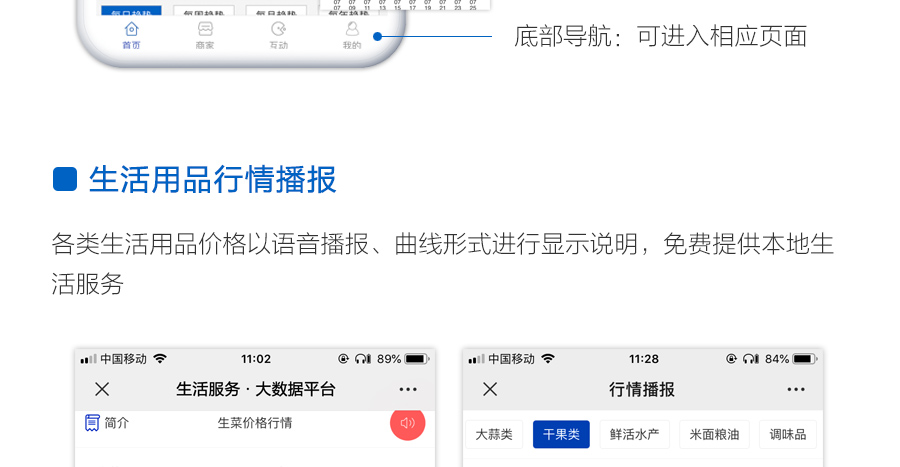The width and height of the screenshot is (900, 467).
Task: Open the three-dot menu on 行情播报 header
Action: tap(796, 389)
